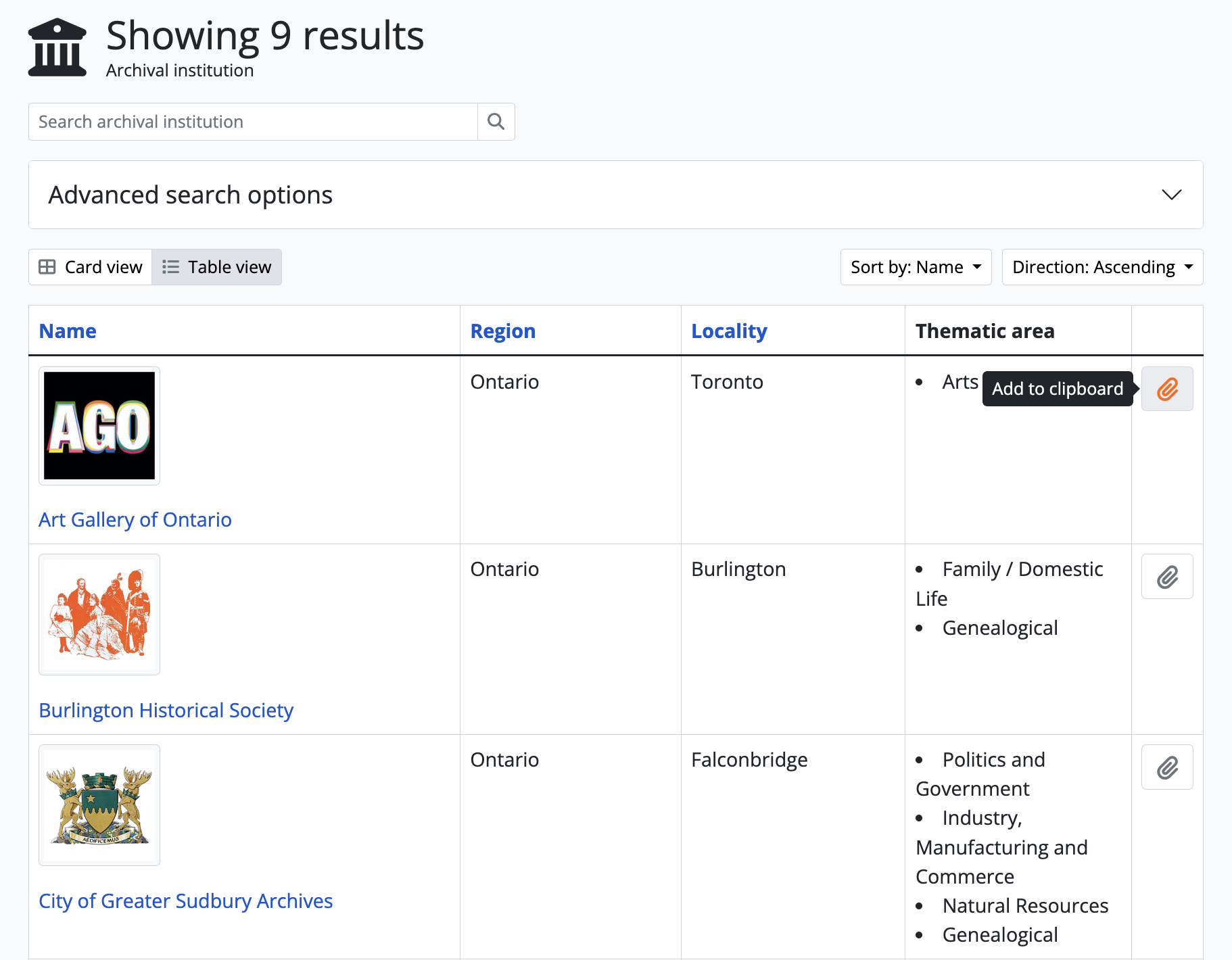Screen dimensions: 1232x960
Task: Sort by Locality column header
Action: (728, 331)
